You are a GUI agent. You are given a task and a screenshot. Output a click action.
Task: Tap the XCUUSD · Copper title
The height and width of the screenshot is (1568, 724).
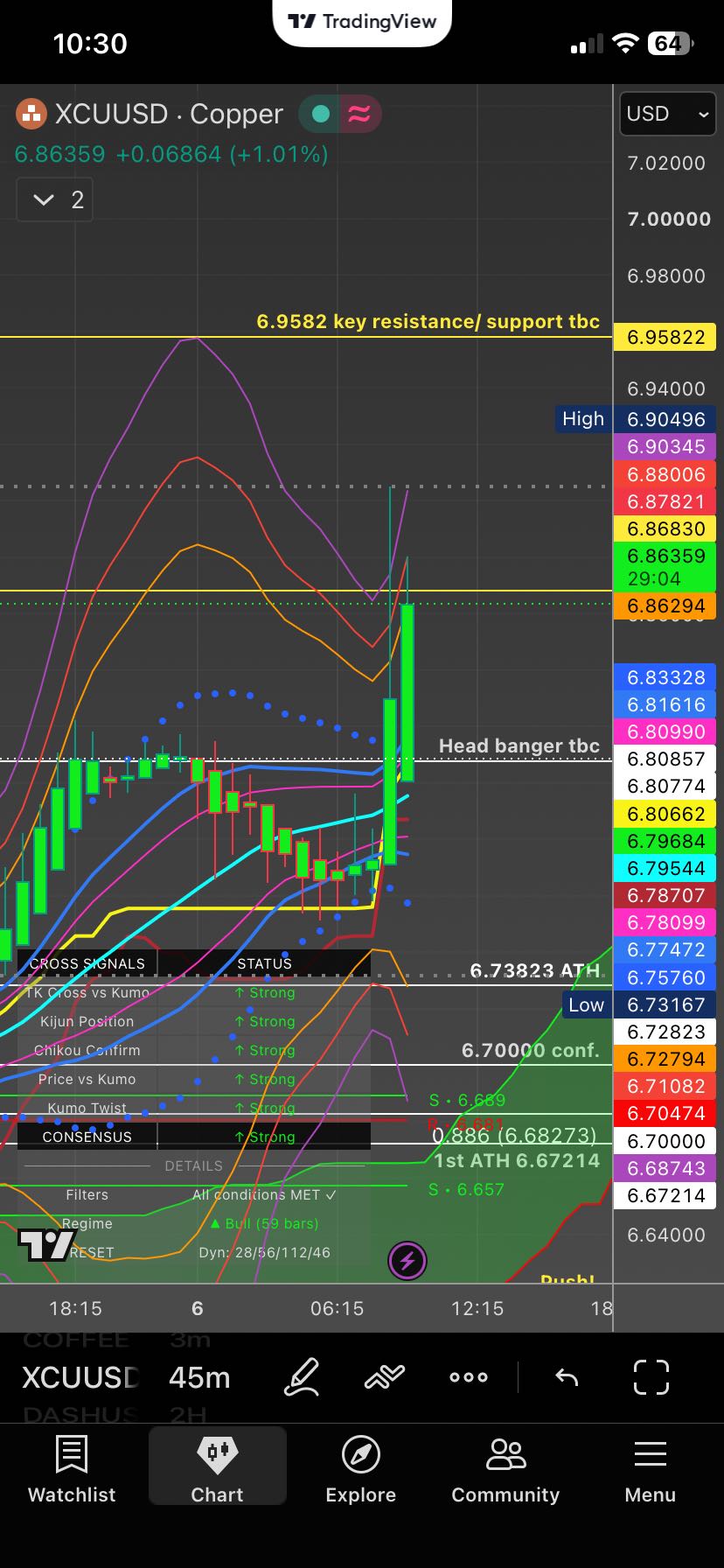[169, 114]
